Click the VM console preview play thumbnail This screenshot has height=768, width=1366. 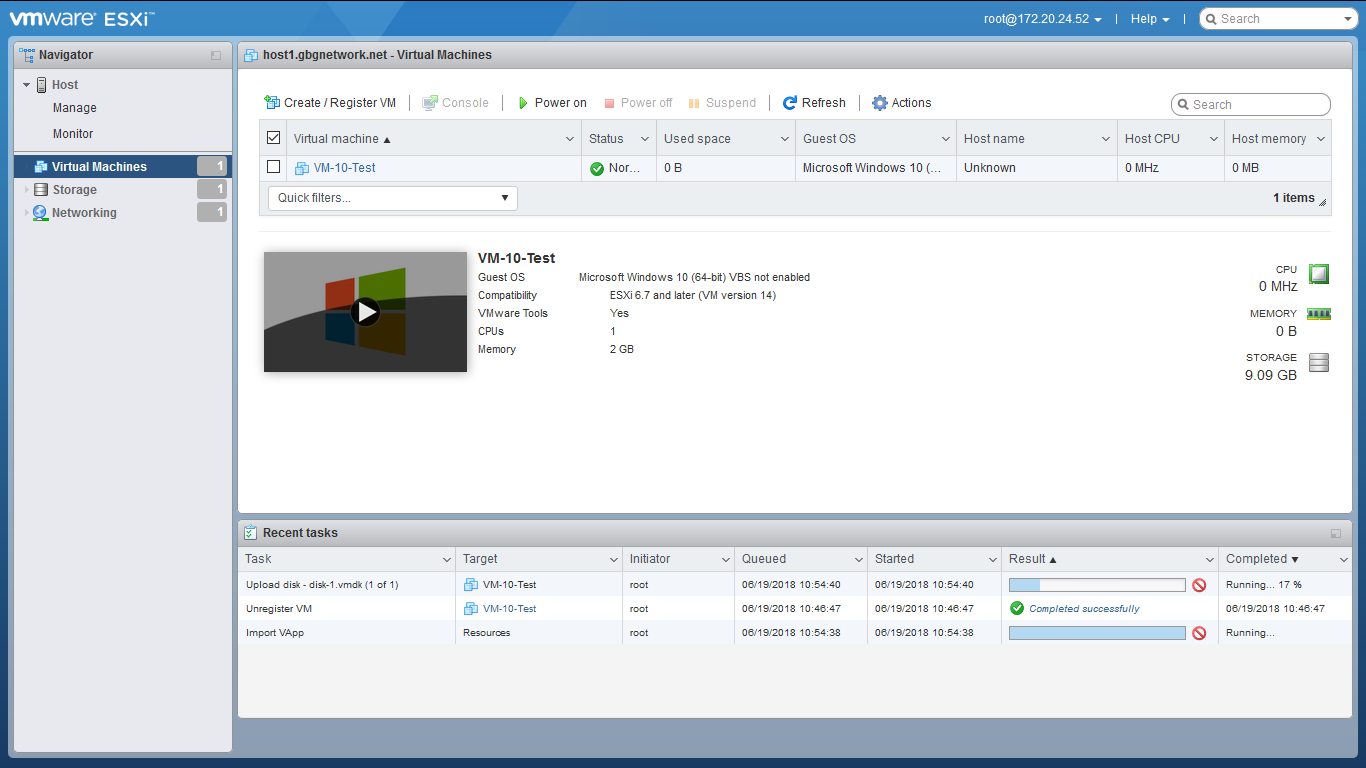tap(366, 312)
